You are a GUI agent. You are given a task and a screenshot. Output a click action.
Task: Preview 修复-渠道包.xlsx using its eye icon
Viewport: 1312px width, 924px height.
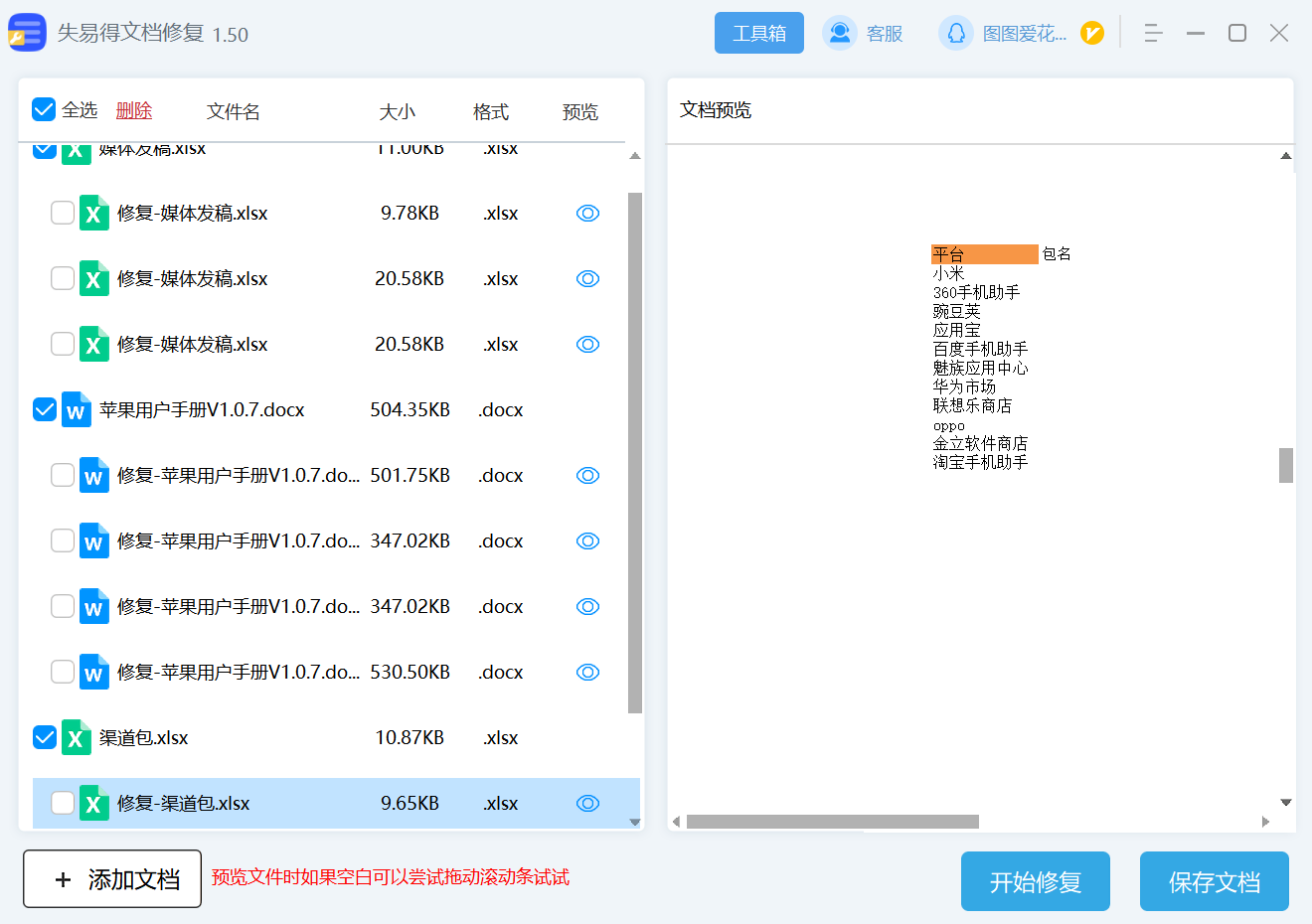coord(587,803)
